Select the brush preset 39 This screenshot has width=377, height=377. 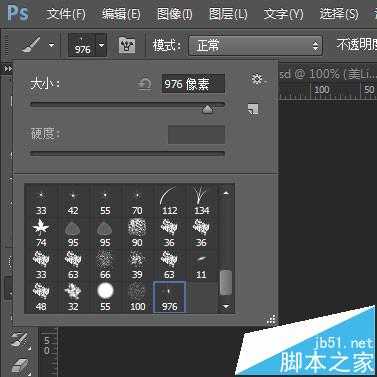click(137, 266)
